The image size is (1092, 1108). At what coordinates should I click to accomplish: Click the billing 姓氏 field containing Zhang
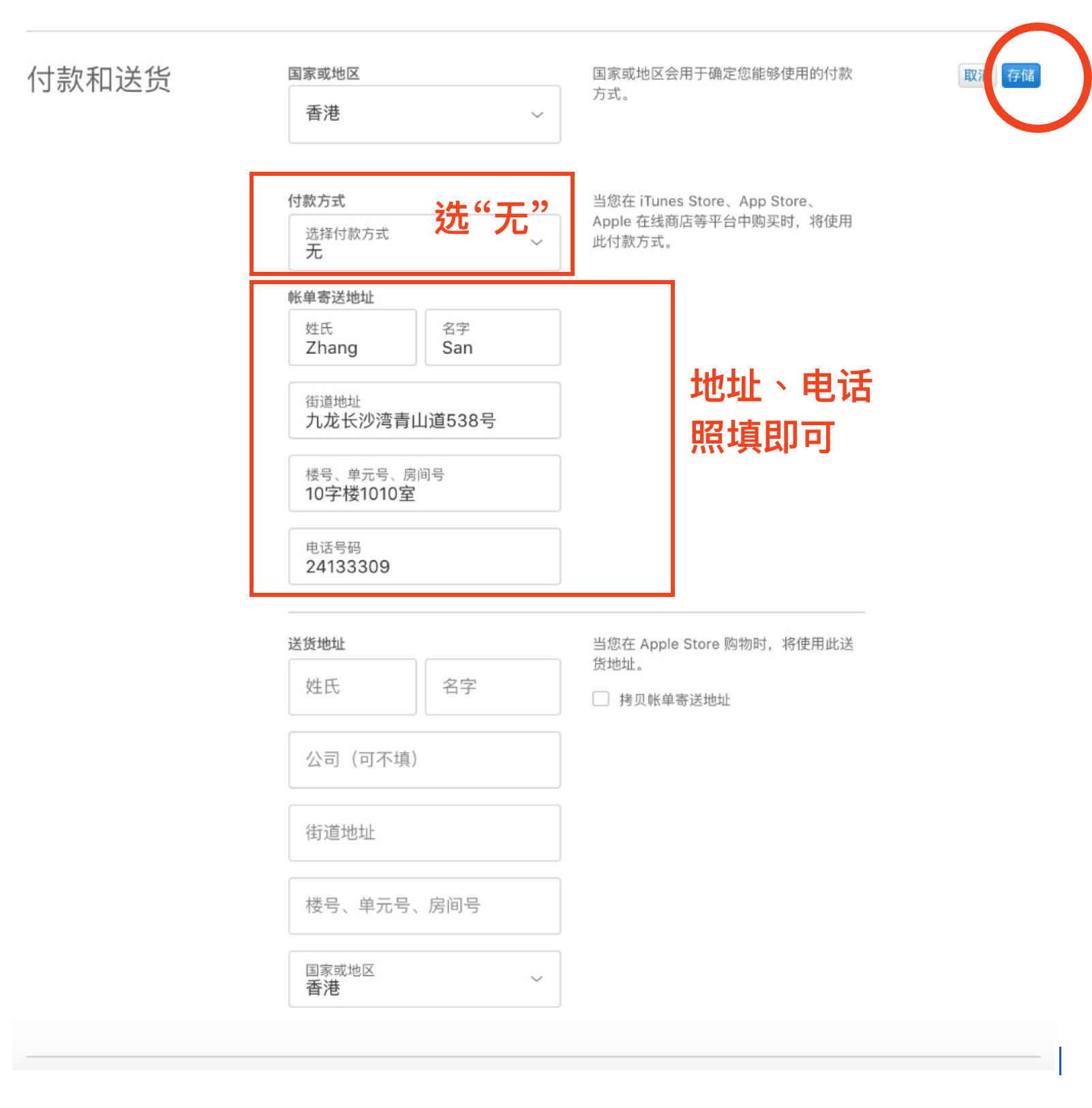click(x=352, y=338)
